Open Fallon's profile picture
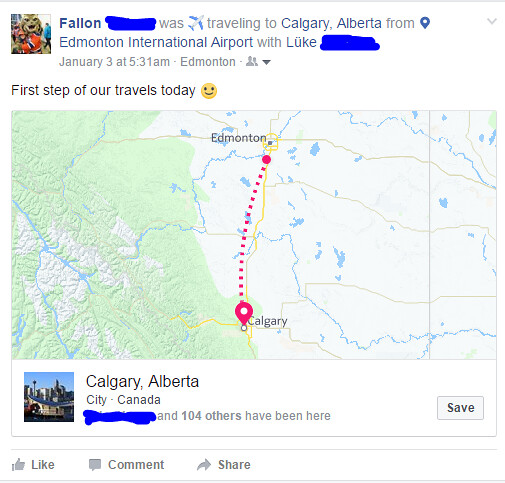This screenshot has width=505, height=483. pos(31,34)
